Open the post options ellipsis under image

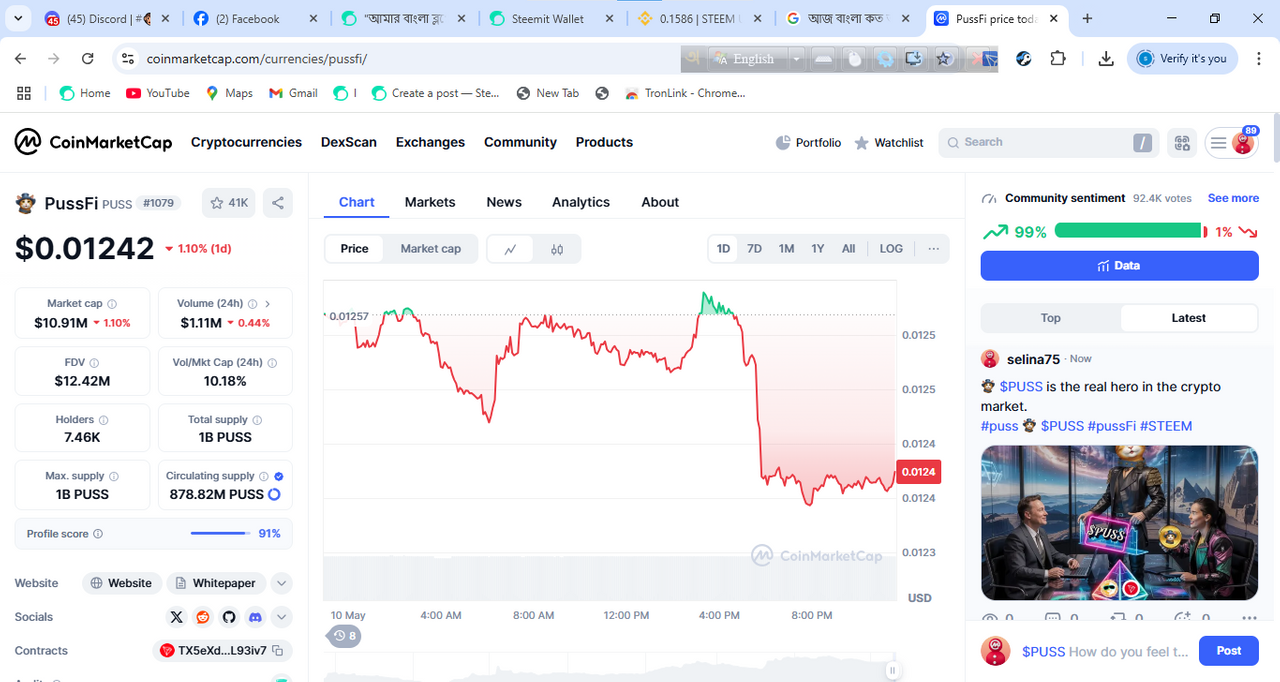[1248, 619]
